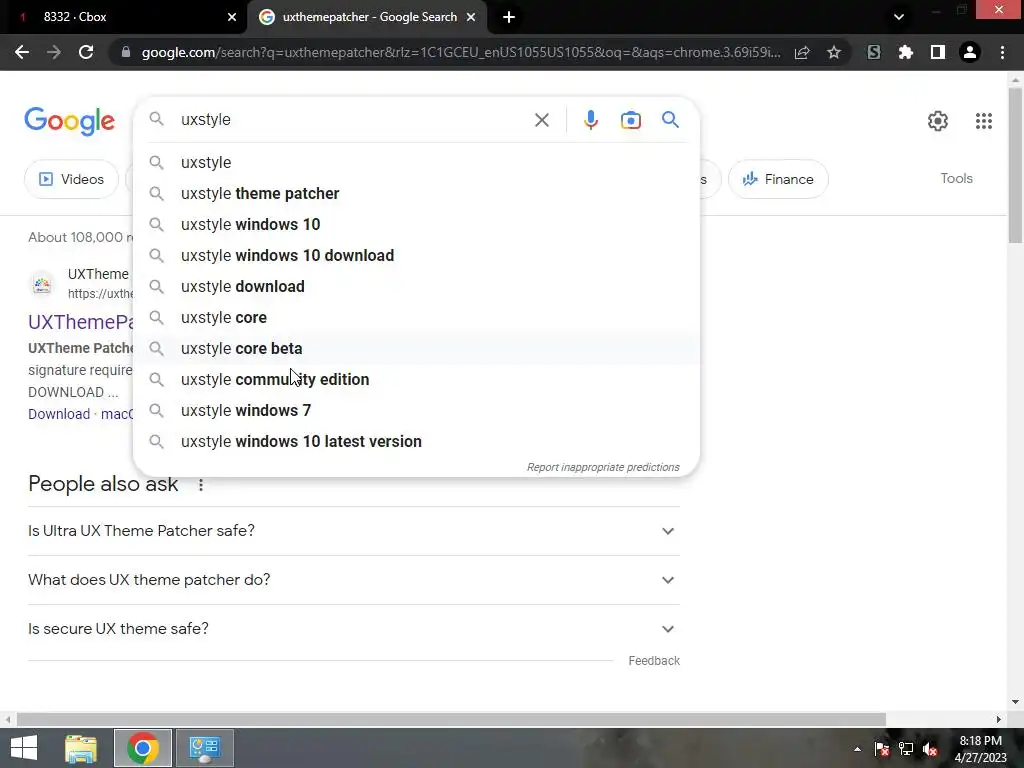The image size is (1024, 768).
Task: Open the Extensions puzzle icon
Action: point(906,52)
